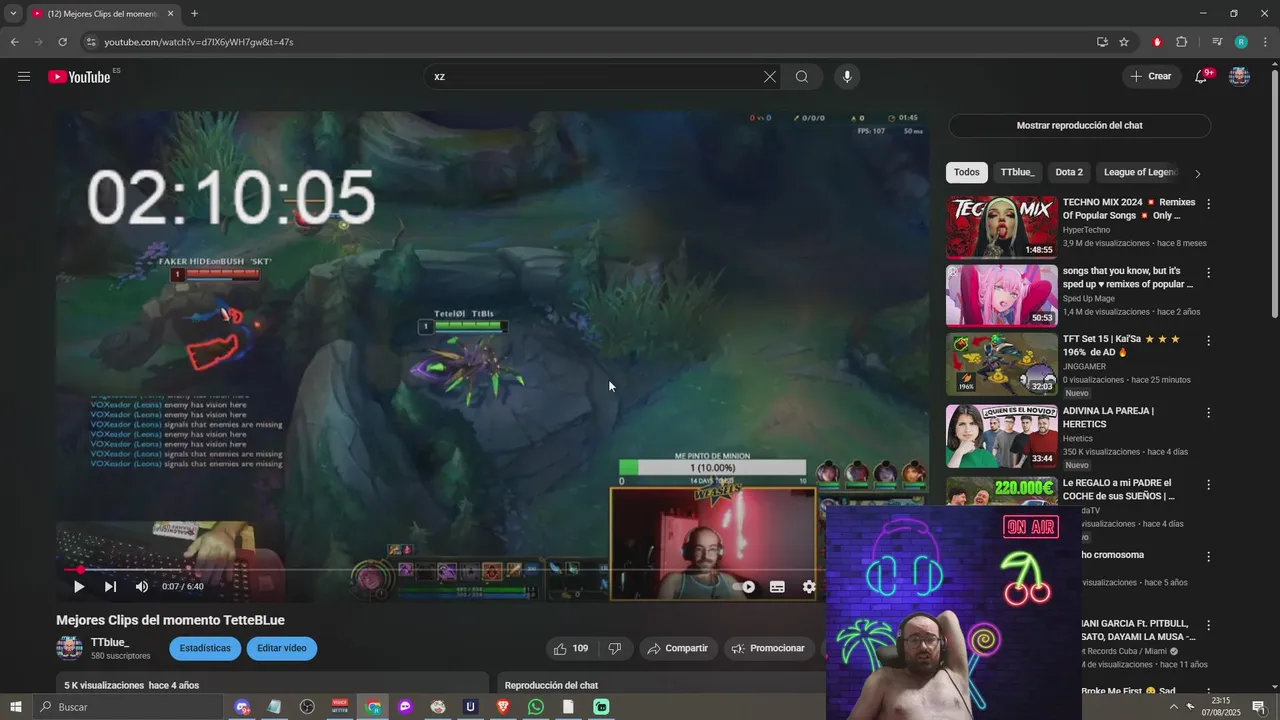Reload the page
This screenshot has width=1280, height=720.
pyautogui.click(x=62, y=42)
